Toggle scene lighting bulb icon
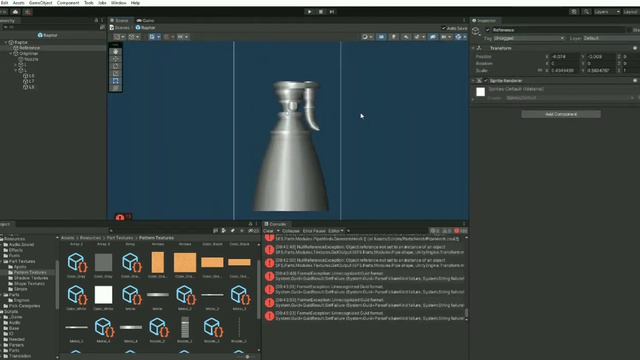The image size is (640, 360). click(393, 37)
